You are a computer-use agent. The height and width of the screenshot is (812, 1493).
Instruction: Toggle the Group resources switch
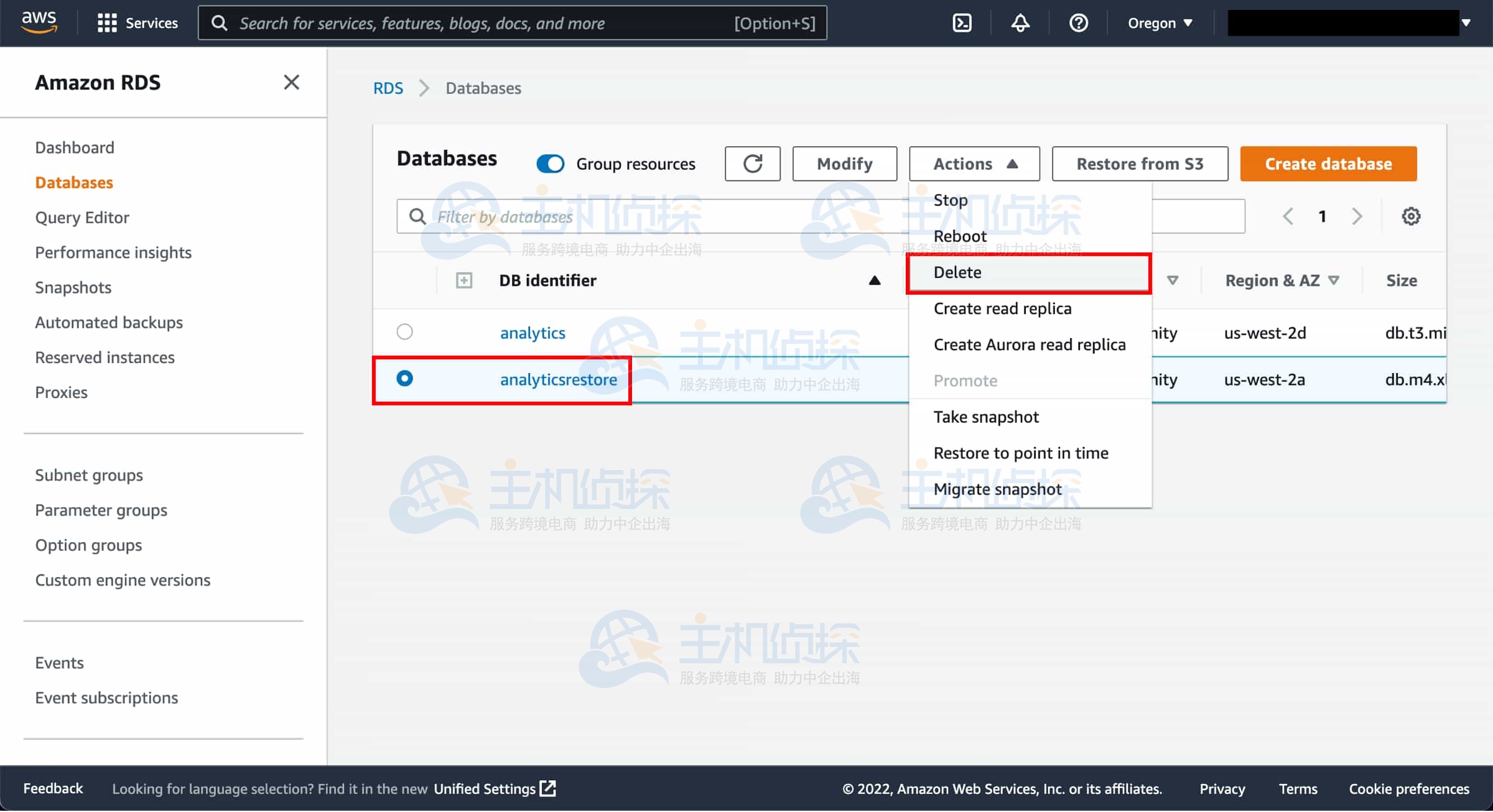click(550, 164)
